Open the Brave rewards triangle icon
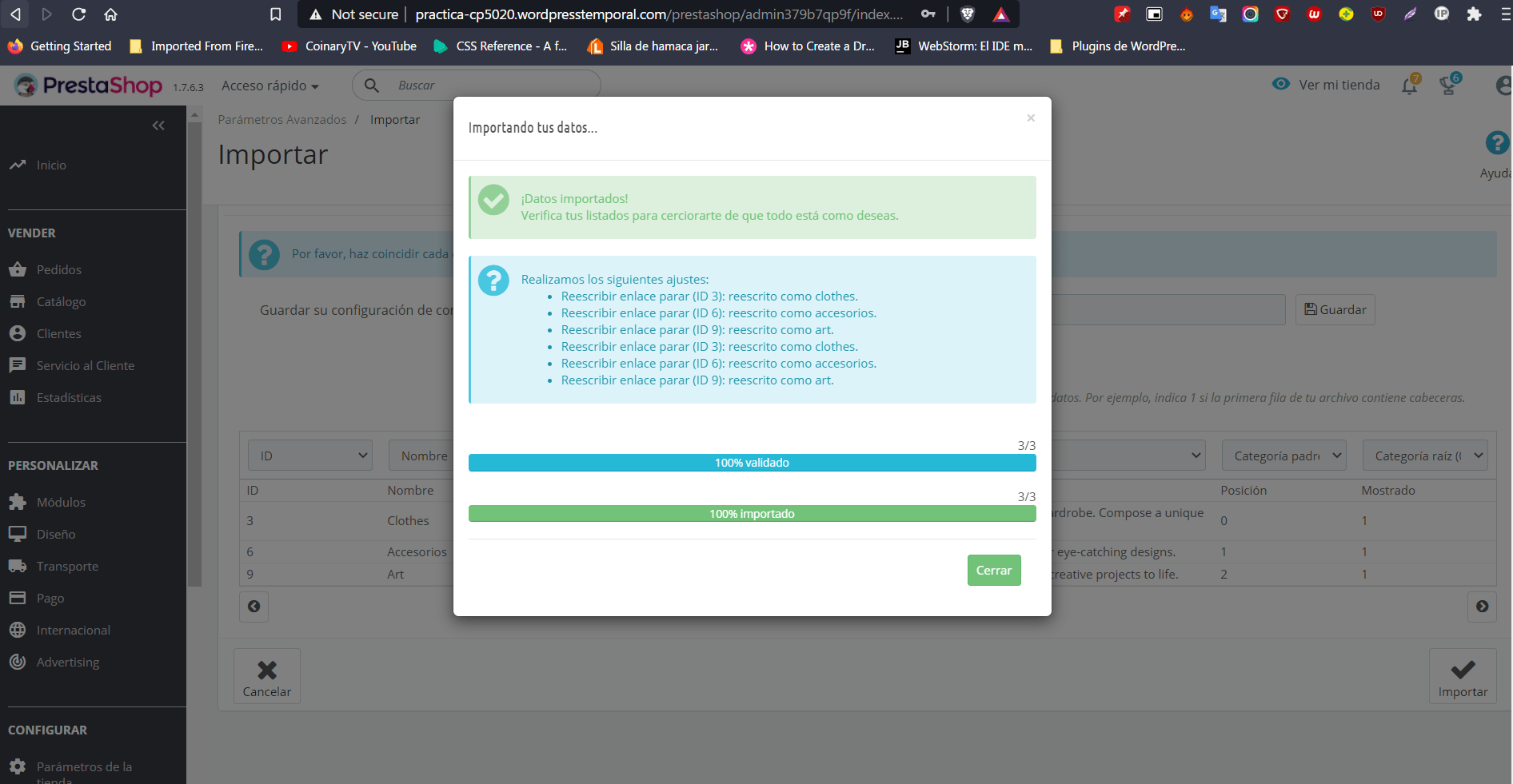Viewport: 1513px width, 784px height. point(1000,14)
